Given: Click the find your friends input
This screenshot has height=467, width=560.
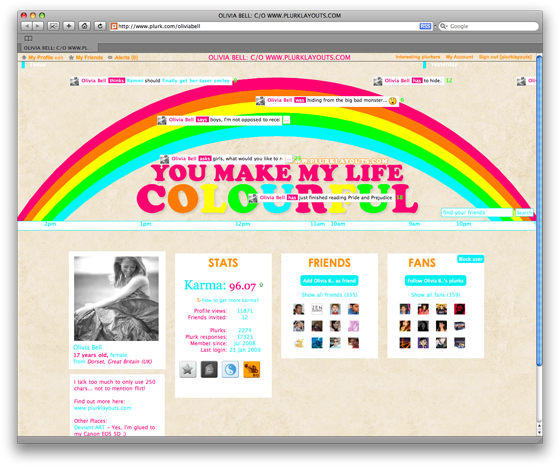Looking at the screenshot, I should coord(477,212).
